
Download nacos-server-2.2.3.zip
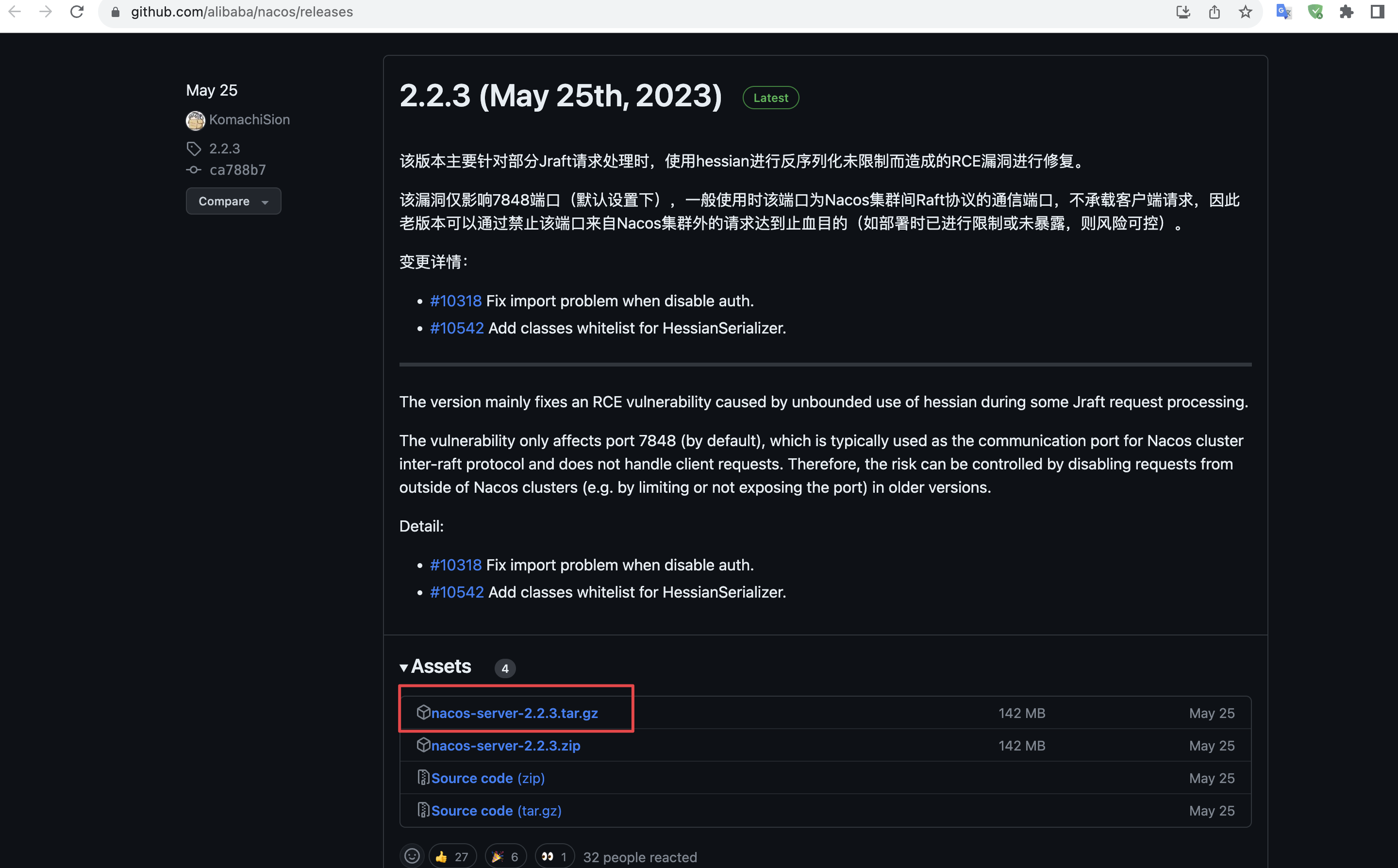[506, 746]
